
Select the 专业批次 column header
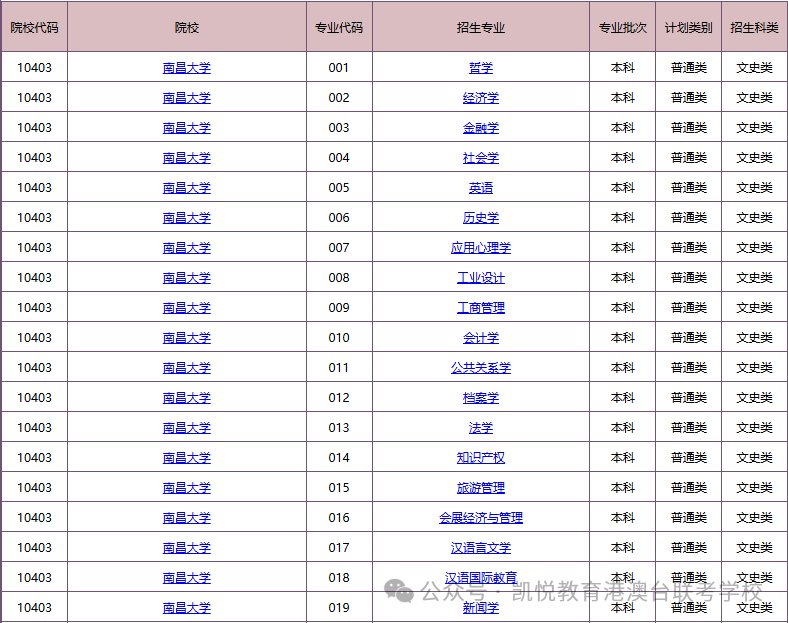(x=622, y=28)
